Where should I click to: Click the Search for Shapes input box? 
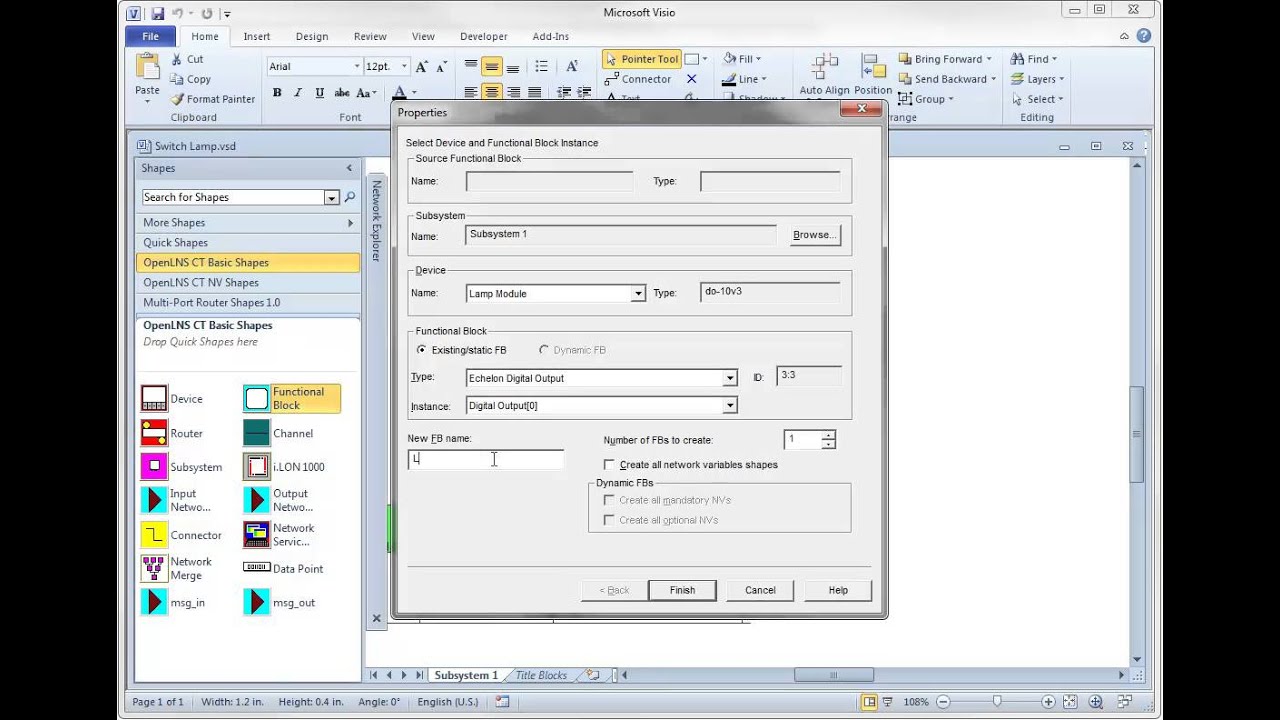(233, 198)
